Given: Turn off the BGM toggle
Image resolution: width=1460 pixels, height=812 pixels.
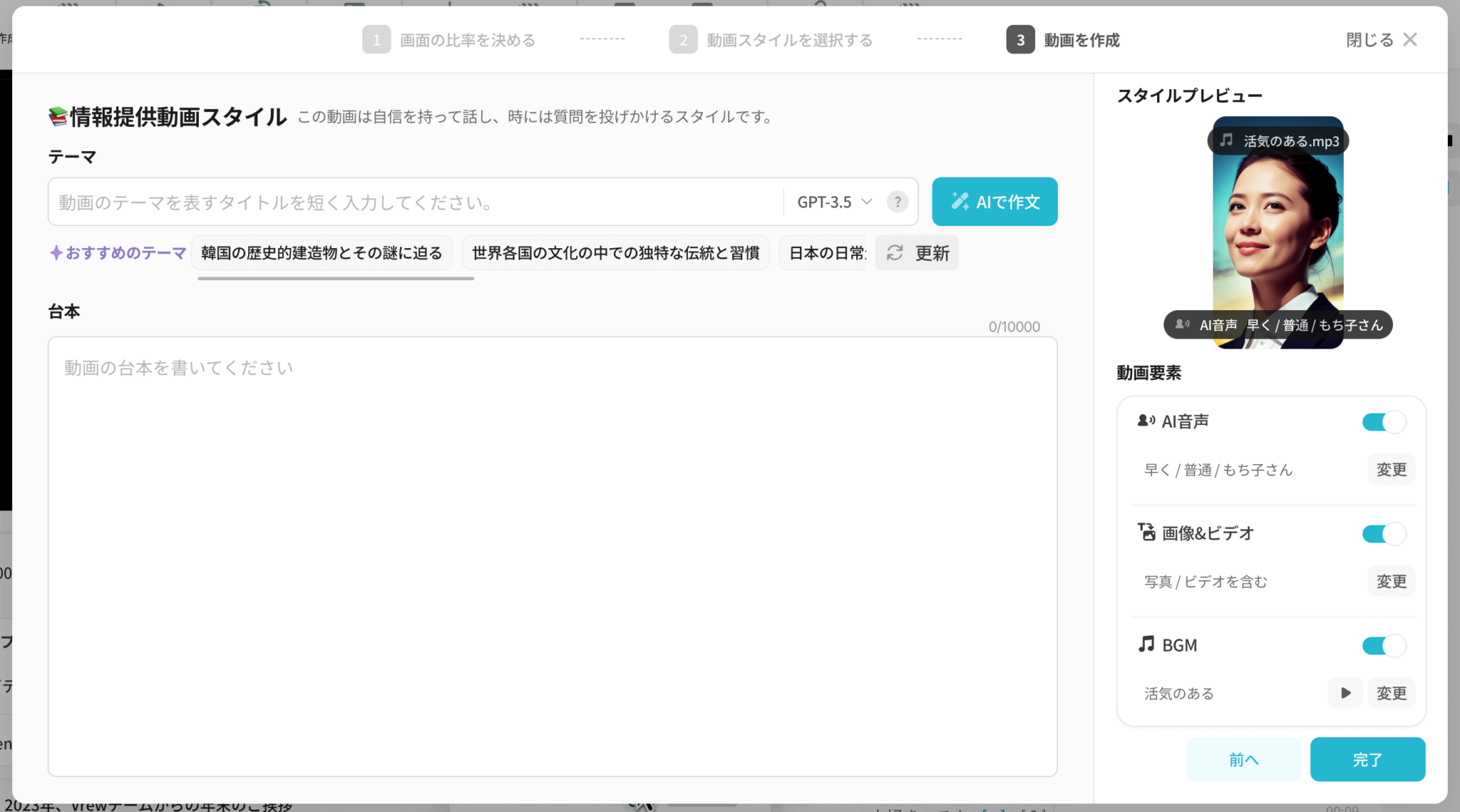Looking at the screenshot, I should (x=1383, y=646).
